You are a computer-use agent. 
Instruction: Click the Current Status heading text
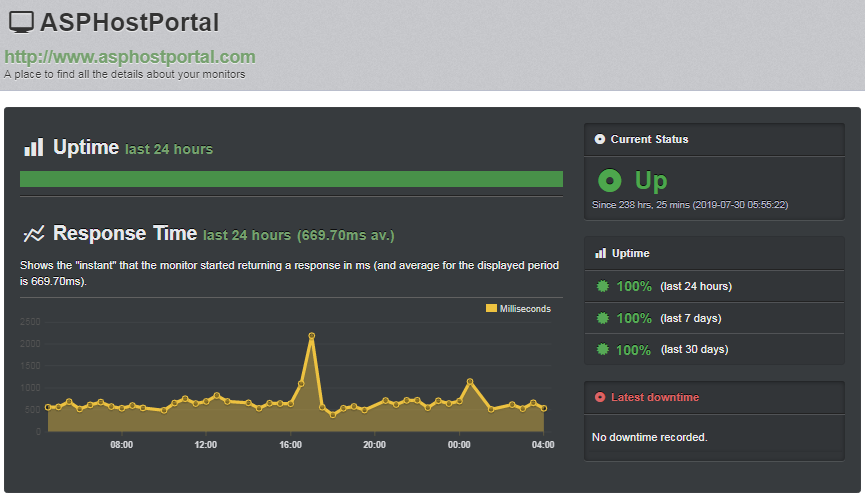tap(649, 139)
